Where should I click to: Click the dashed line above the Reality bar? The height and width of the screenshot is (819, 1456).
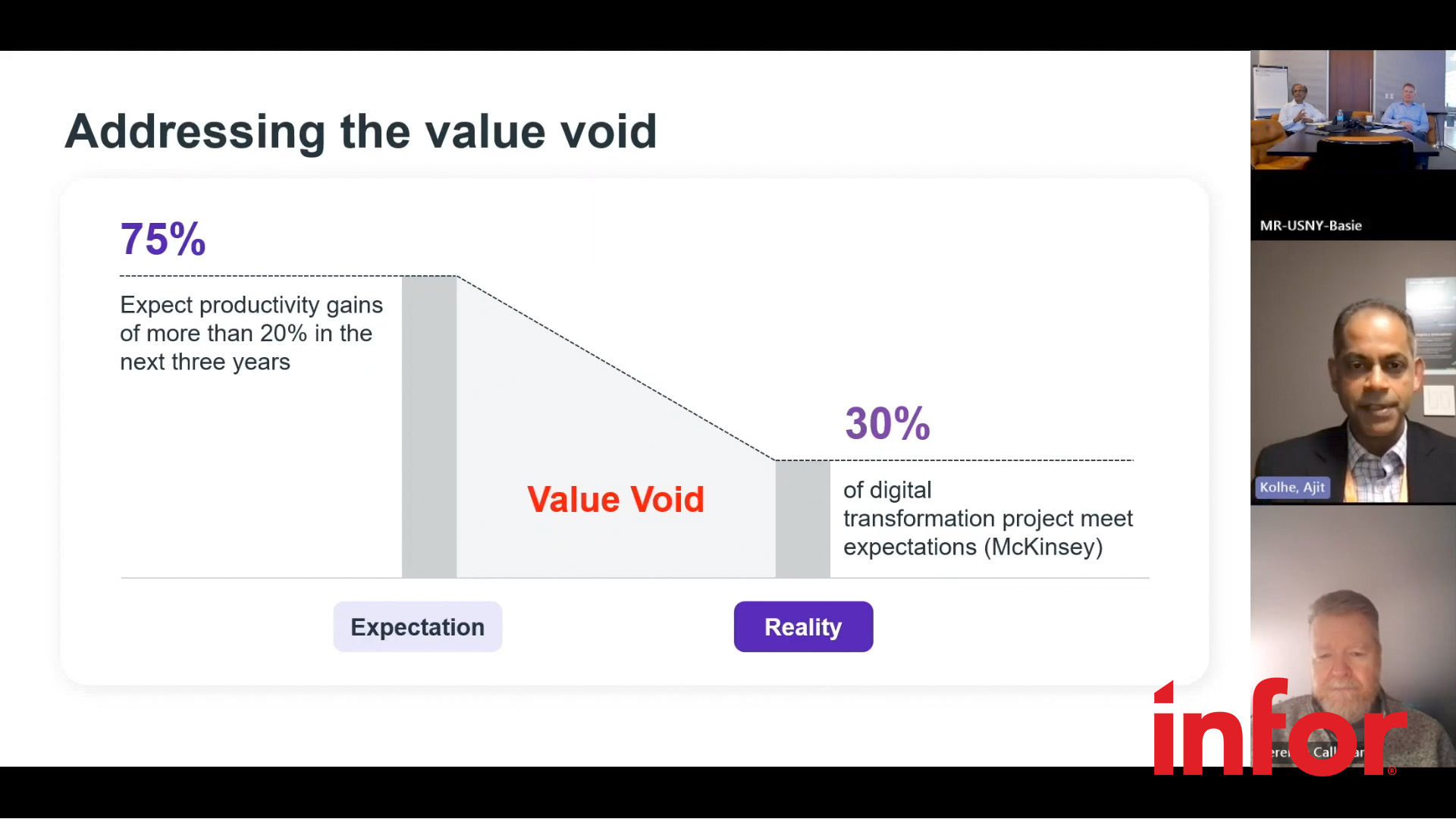tap(954, 460)
